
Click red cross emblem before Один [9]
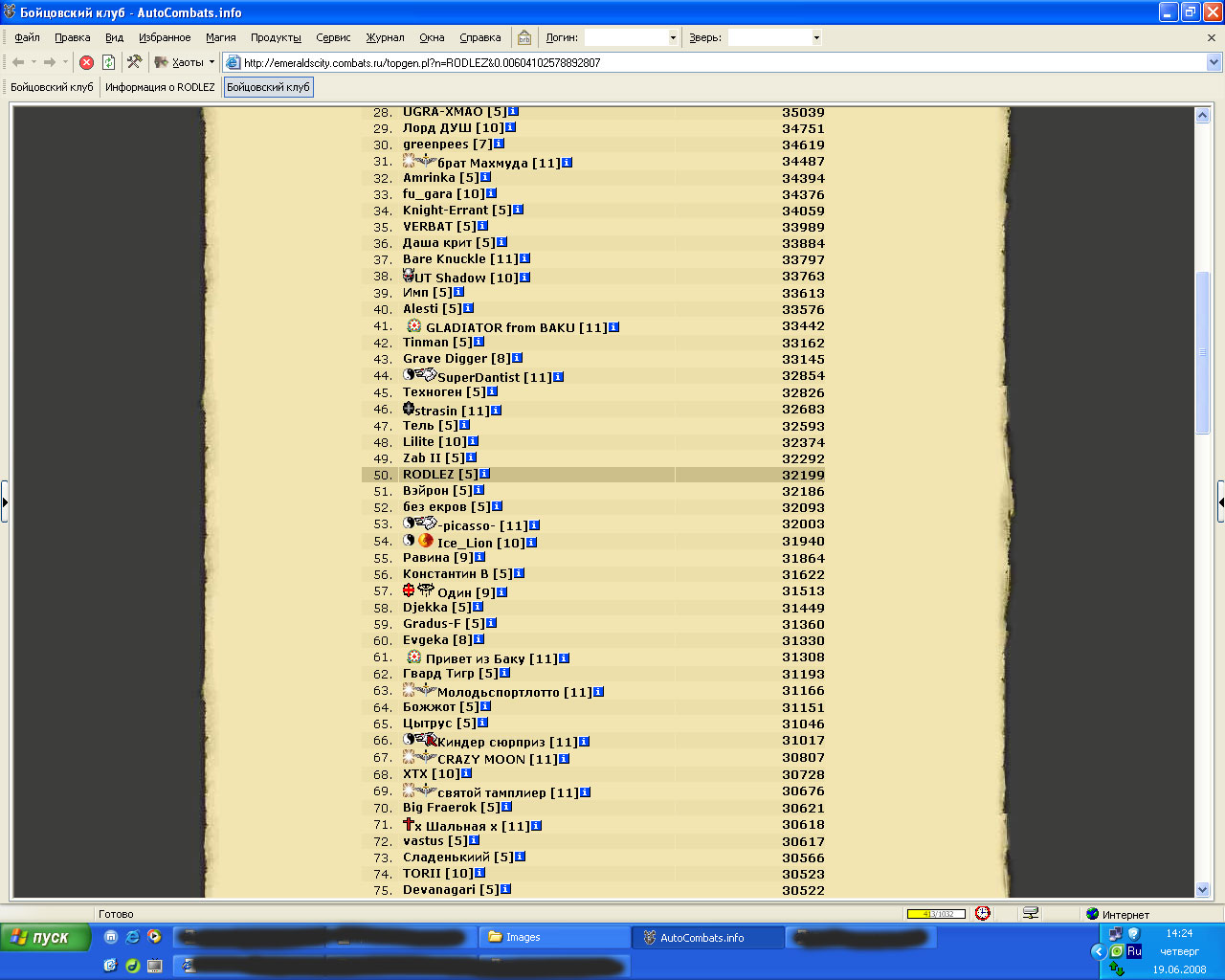409,590
